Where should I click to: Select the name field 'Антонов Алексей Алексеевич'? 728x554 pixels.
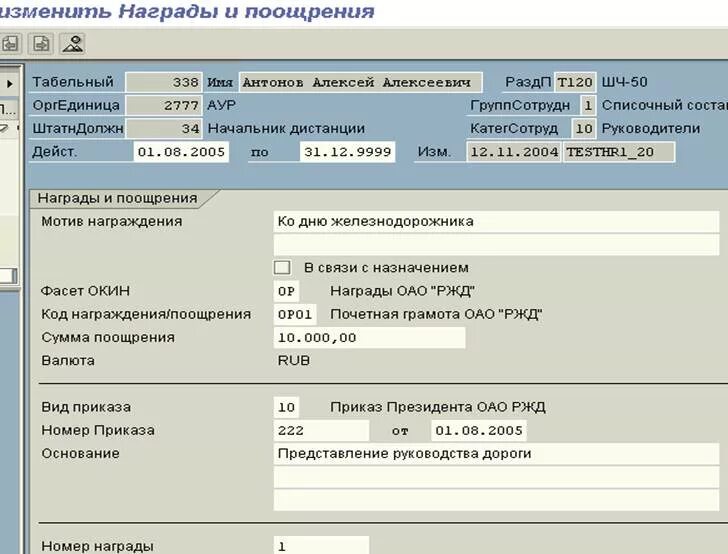click(x=361, y=82)
